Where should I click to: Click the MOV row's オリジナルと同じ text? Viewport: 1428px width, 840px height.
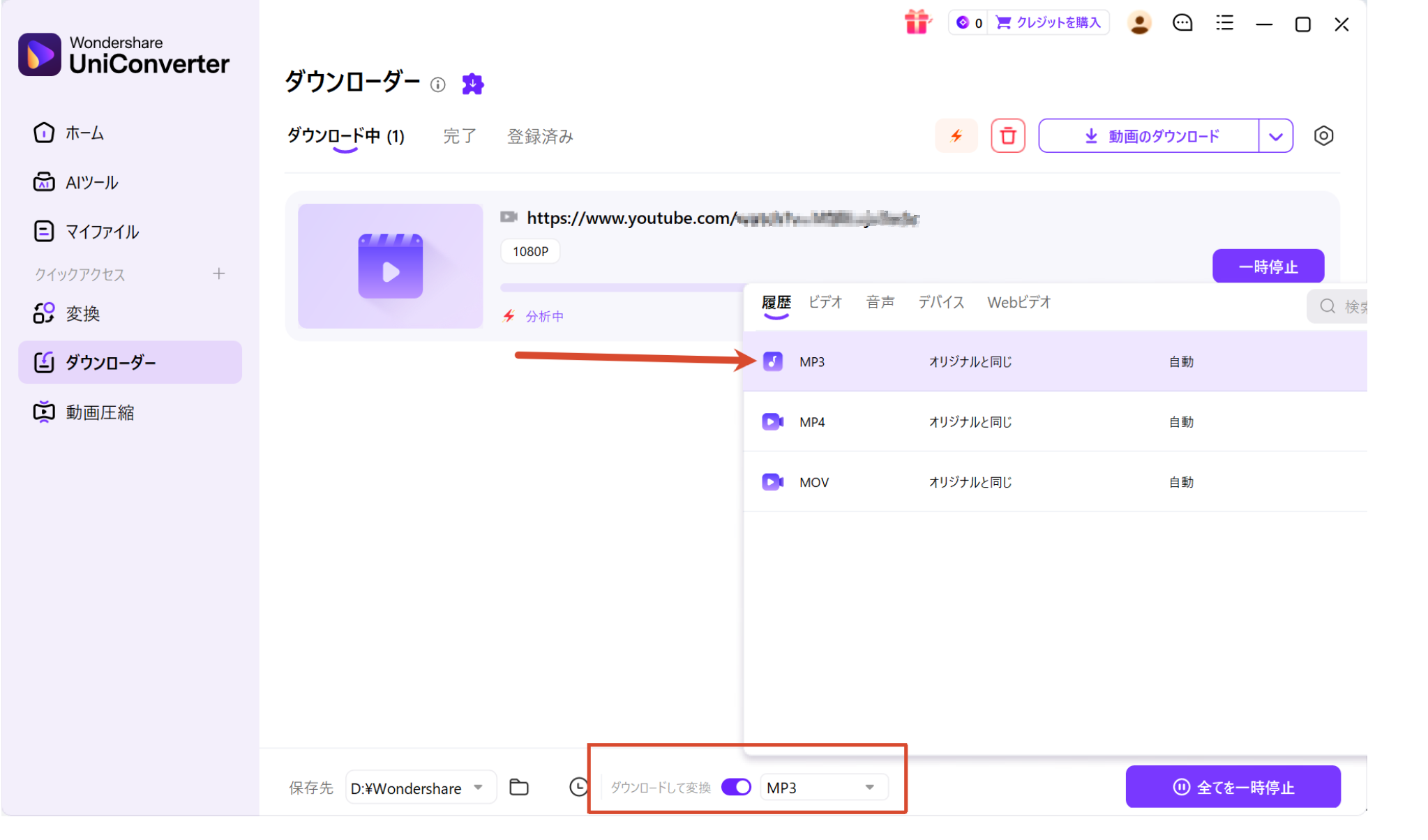970,482
